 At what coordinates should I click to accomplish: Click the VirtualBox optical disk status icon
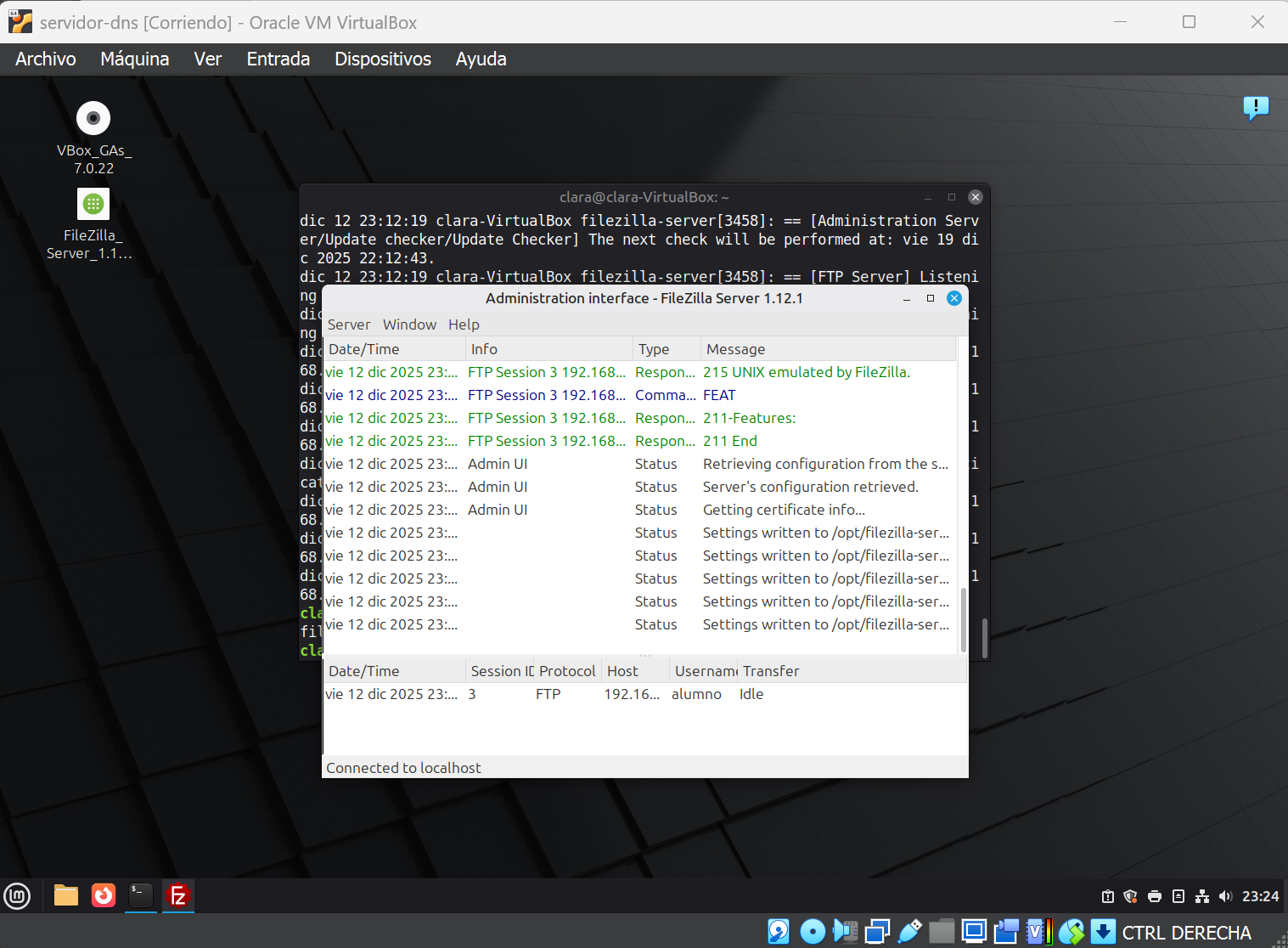[x=813, y=932]
